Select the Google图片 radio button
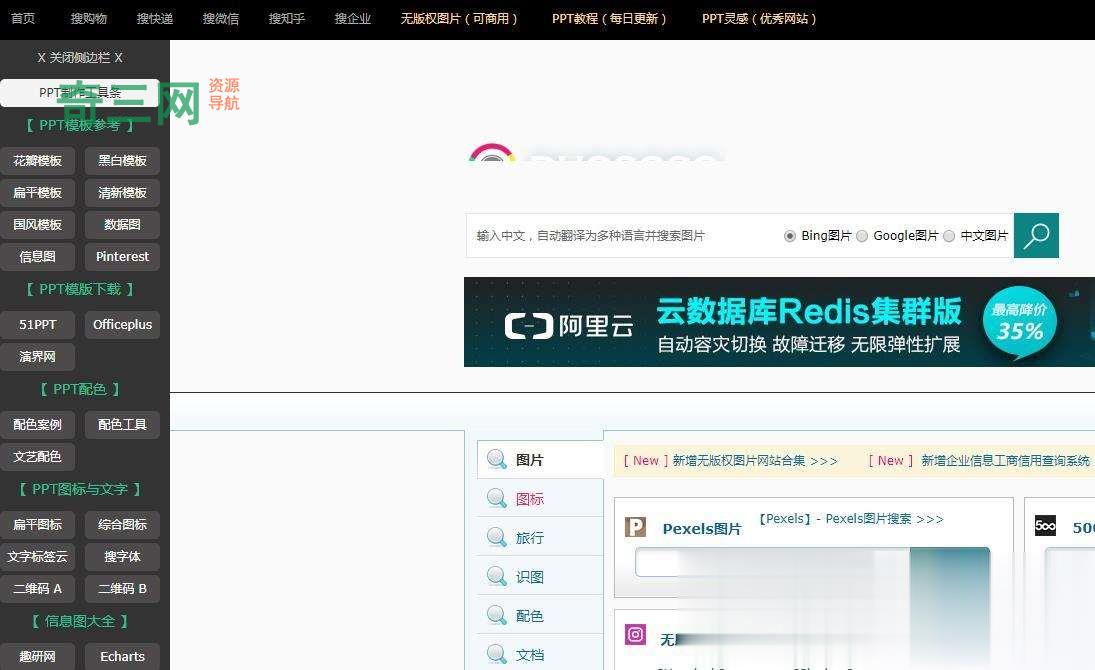 pyautogui.click(x=862, y=236)
